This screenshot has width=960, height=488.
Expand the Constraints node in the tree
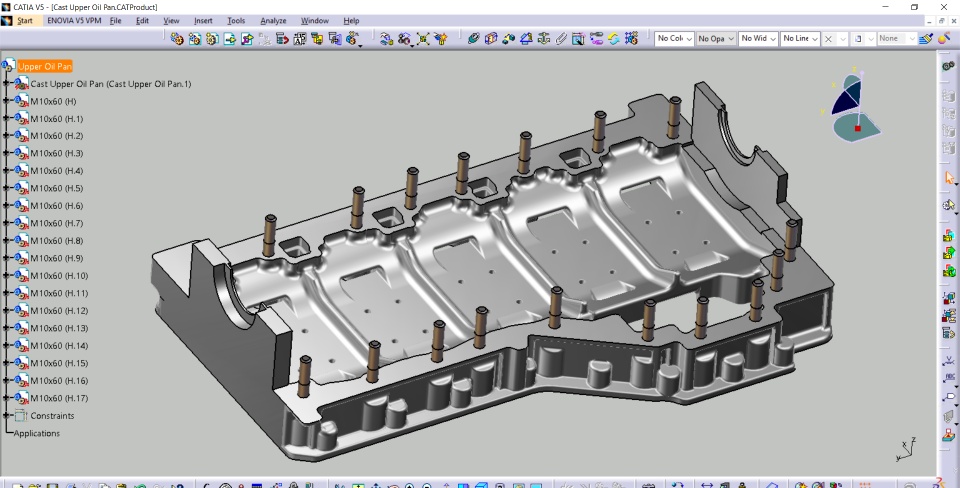point(8,415)
